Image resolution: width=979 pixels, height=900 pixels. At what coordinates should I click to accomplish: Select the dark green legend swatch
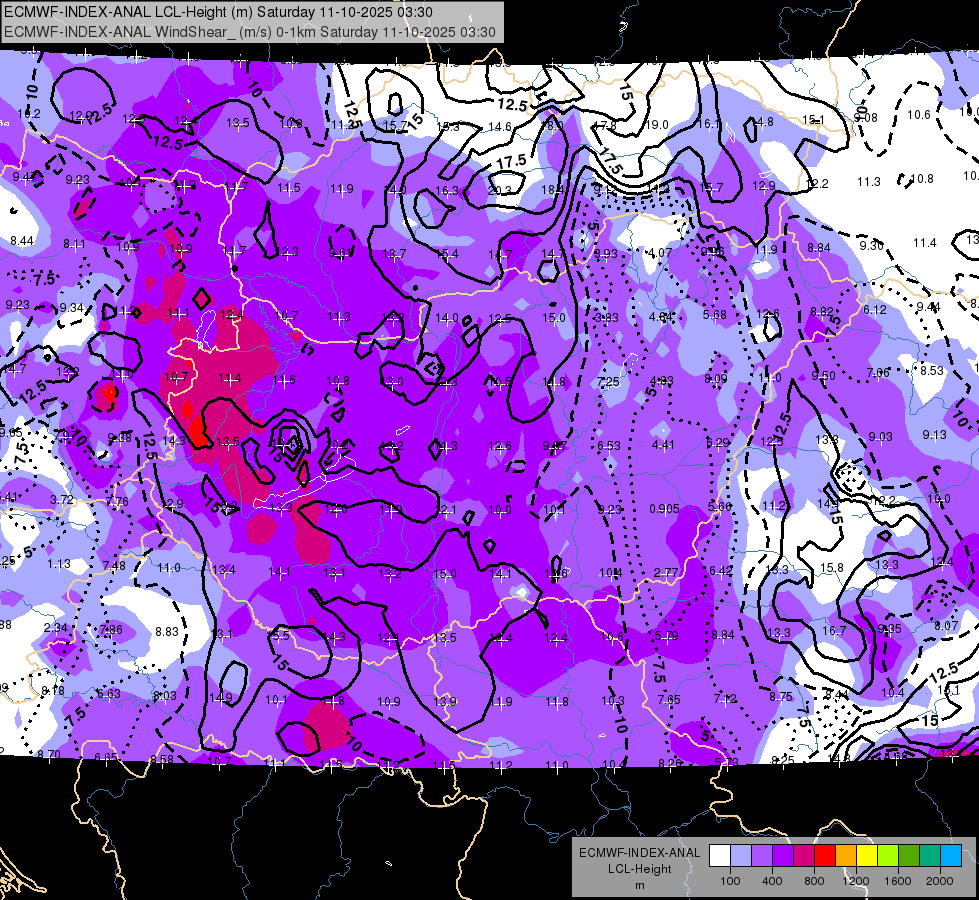click(909, 855)
